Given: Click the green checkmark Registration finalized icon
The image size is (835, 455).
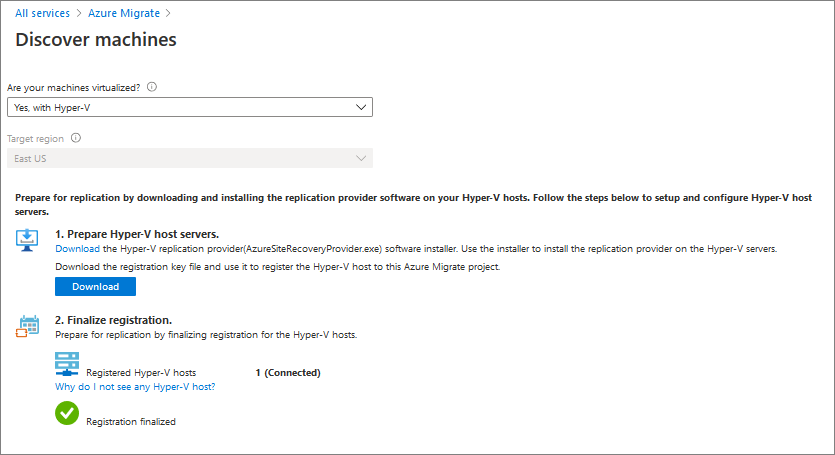Looking at the screenshot, I should point(67,413).
